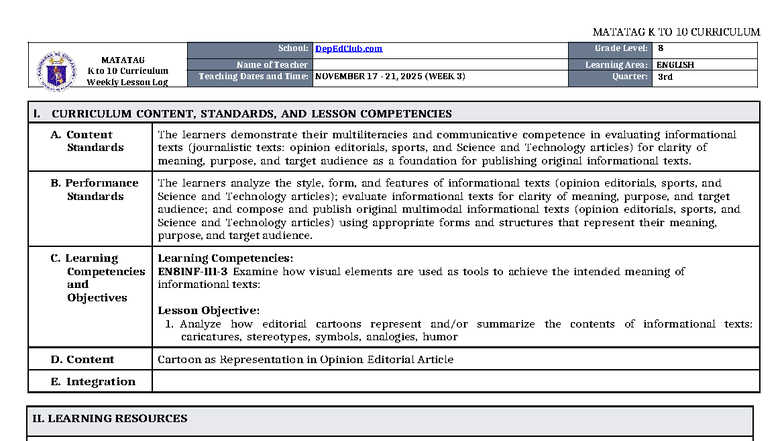Select the 'MATATAG K TO 10 CURRICULUM' header text
The width and height of the screenshot is (784, 441).
(676, 32)
